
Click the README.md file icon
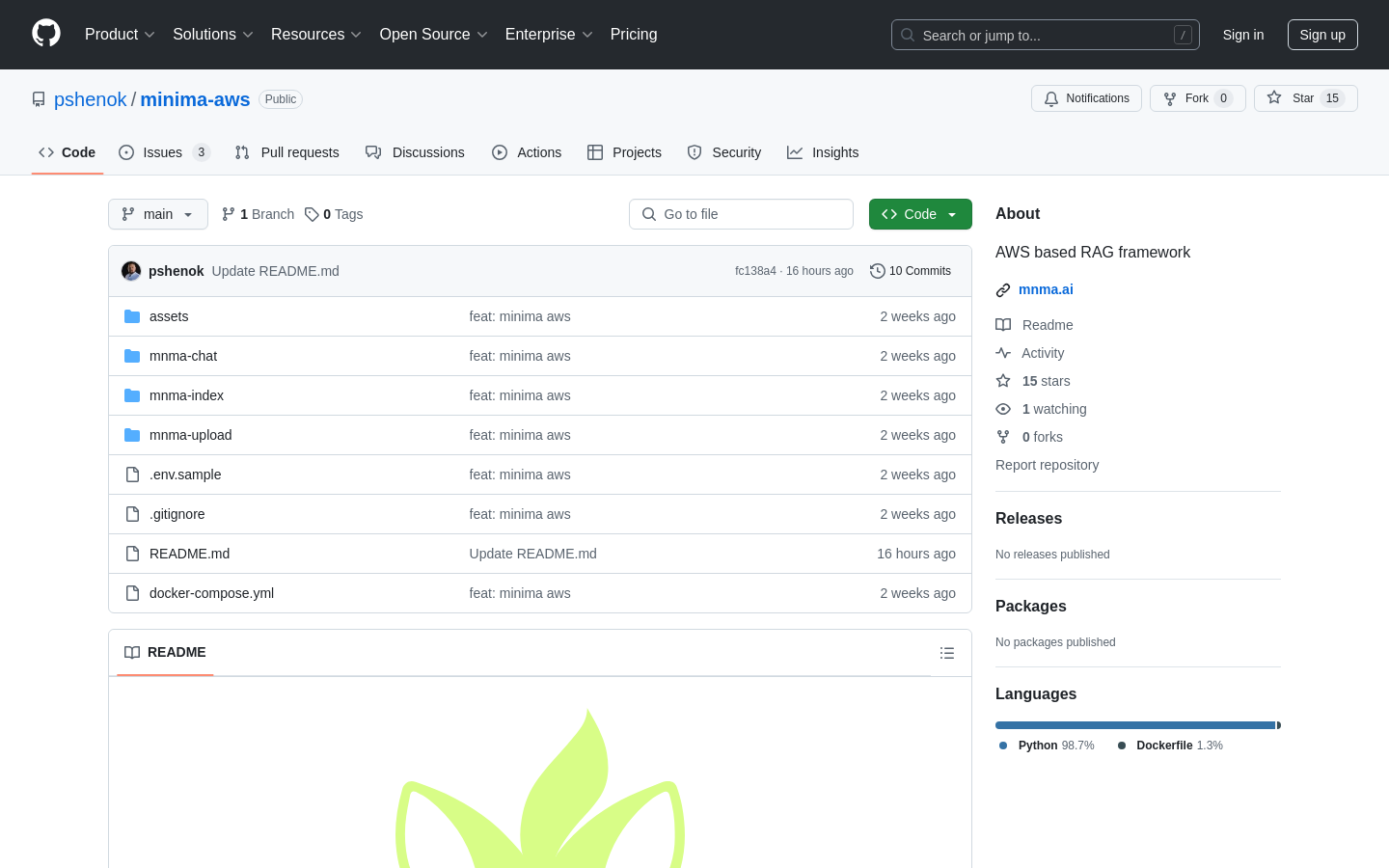(x=132, y=554)
